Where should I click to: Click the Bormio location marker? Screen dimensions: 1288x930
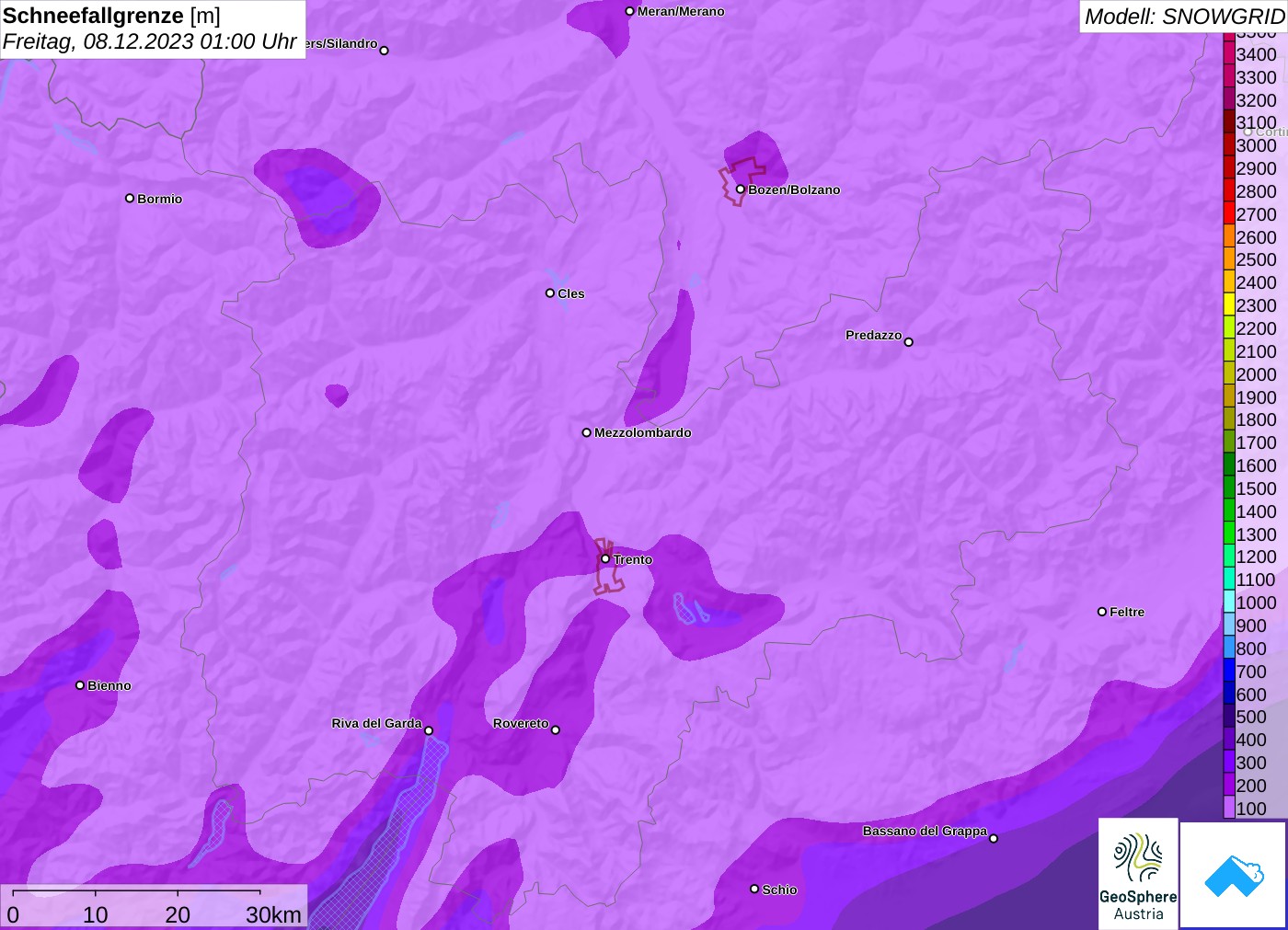pyautogui.click(x=130, y=198)
